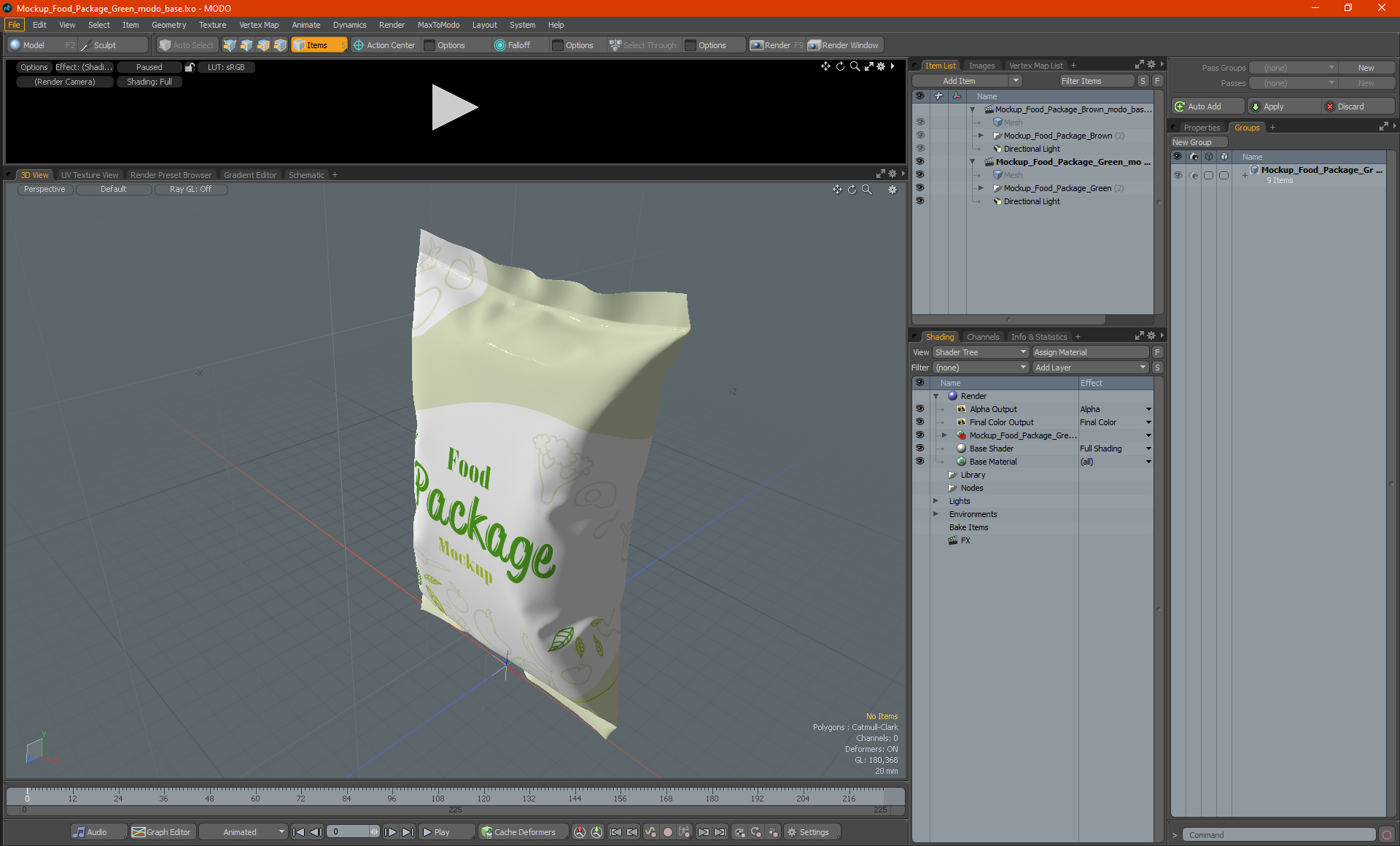The image size is (1400, 846).
Task: Expand the Environments section in shader tree
Action: click(935, 514)
